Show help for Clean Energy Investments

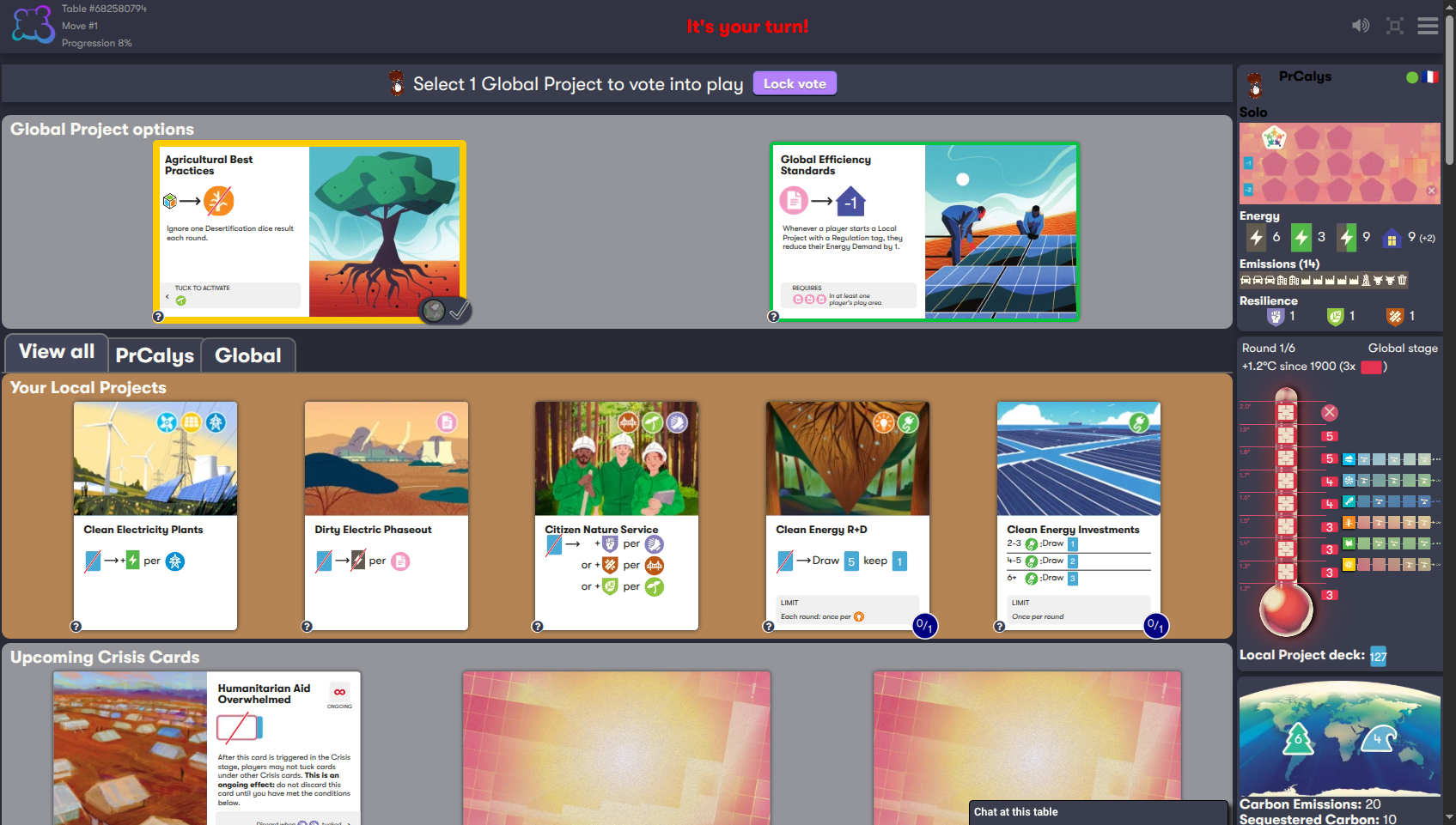click(999, 627)
